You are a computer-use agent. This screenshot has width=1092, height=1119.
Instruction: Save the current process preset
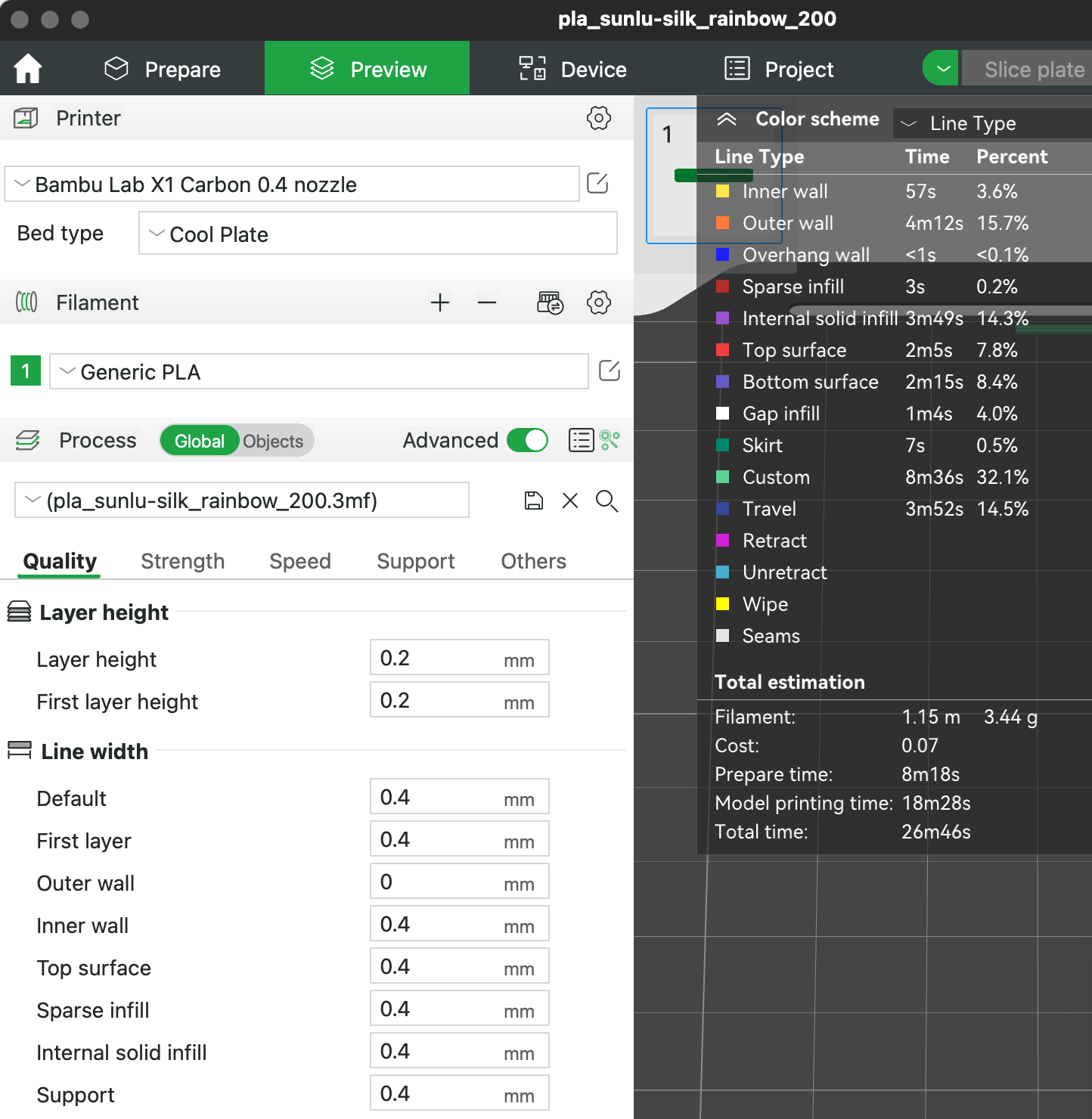(533, 501)
